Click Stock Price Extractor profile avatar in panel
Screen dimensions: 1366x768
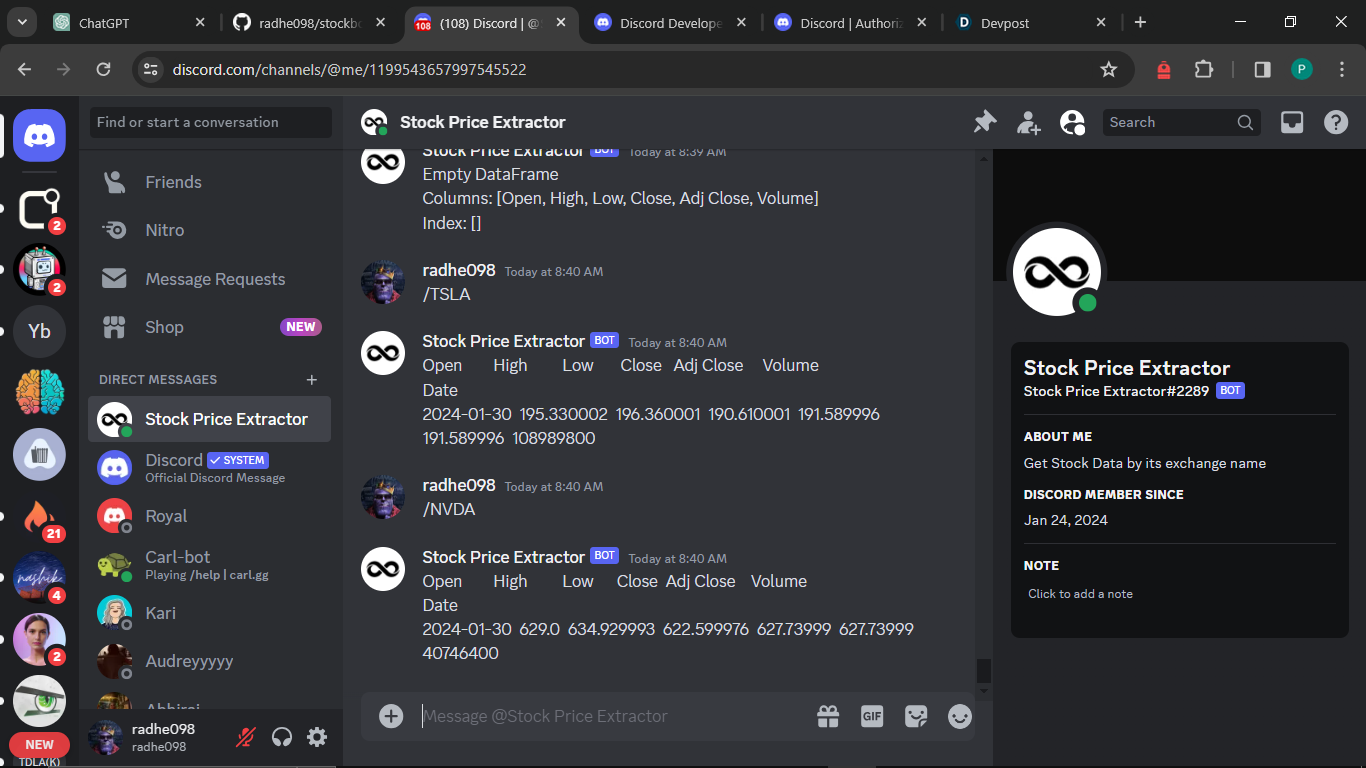[1057, 272]
